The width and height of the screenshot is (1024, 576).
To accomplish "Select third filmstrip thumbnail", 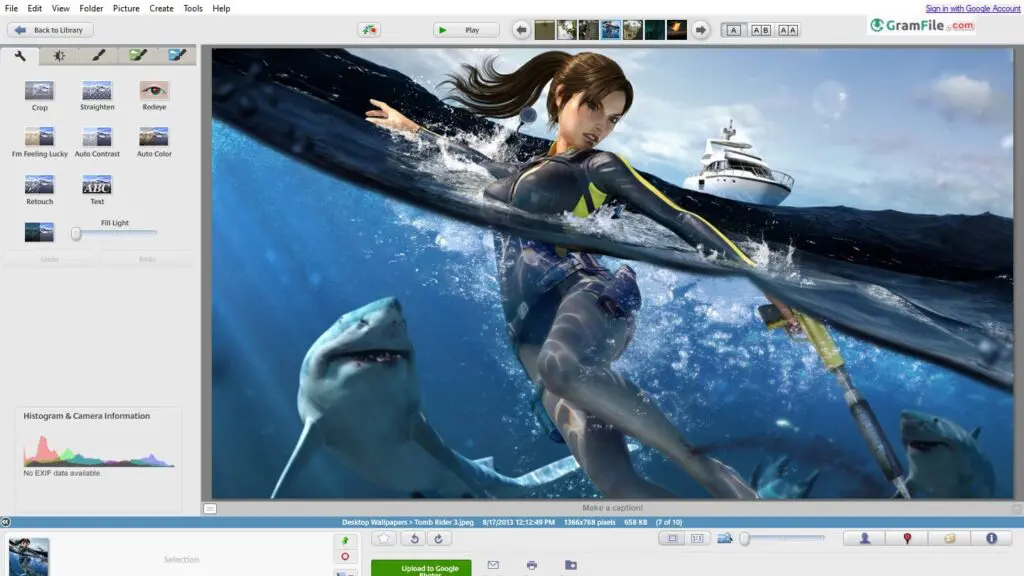I will [x=588, y=30].
